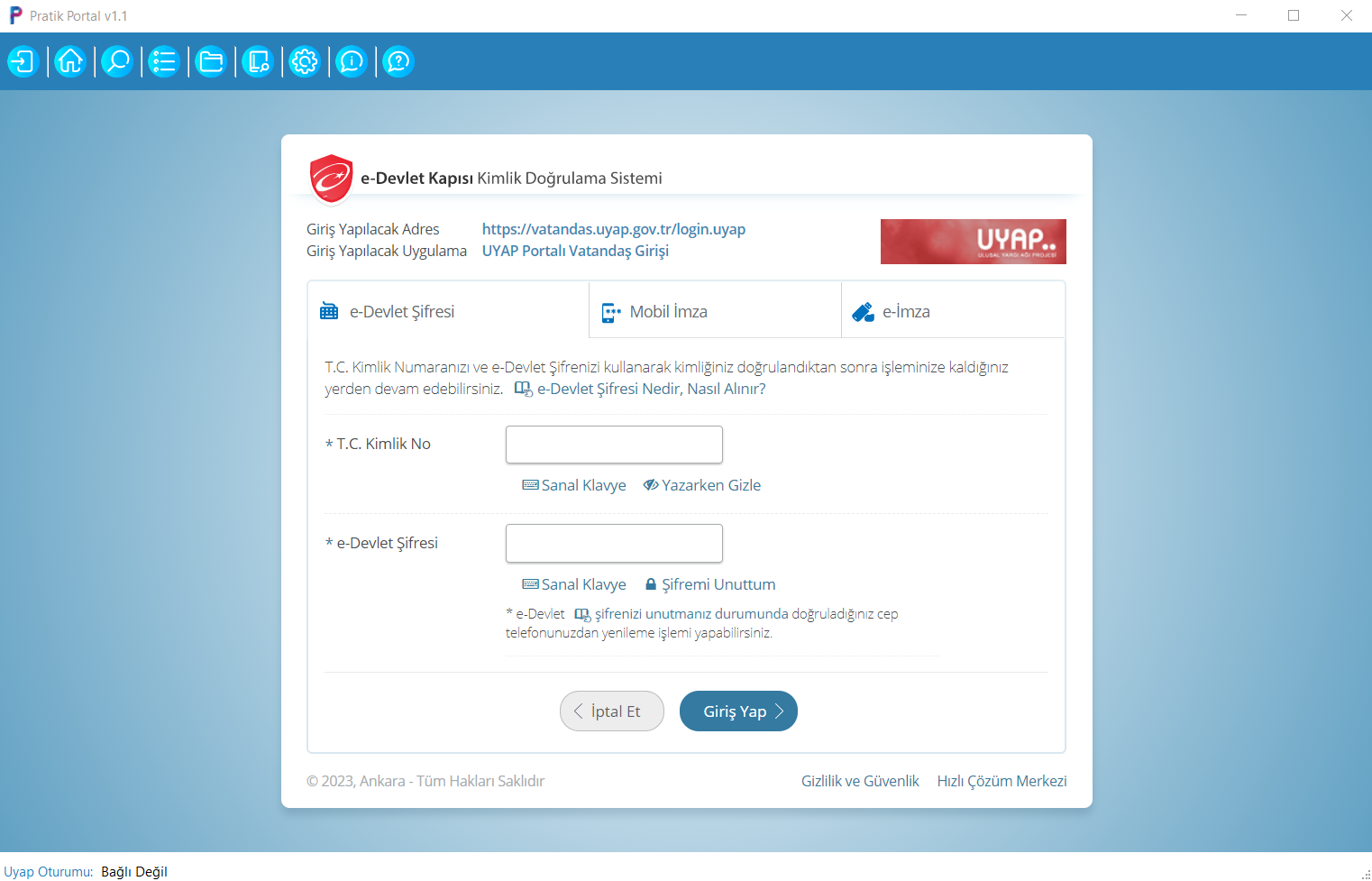Go to home via house icon
Image resolution: width=1372 pixels, height=881 pixels.
coord(69,61)
